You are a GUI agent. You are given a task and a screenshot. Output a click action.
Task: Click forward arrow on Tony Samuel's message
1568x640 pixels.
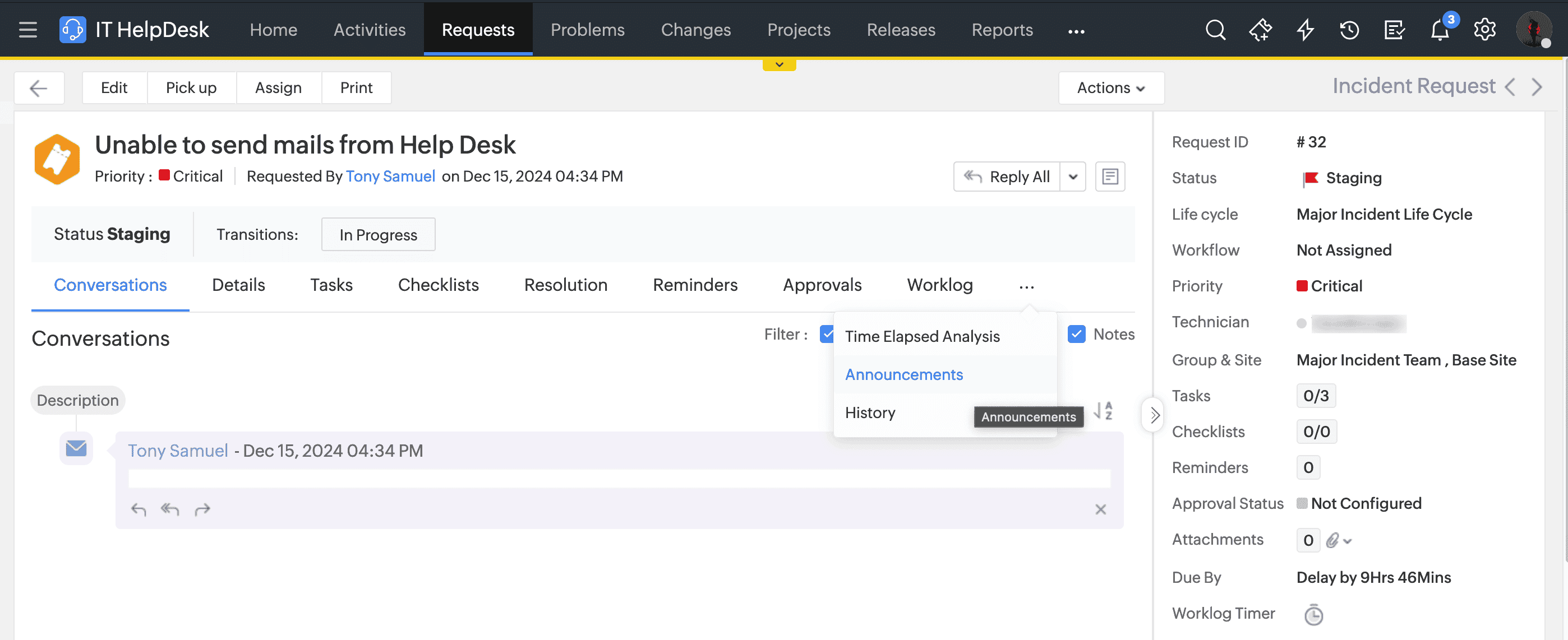[x=202, y=509]
